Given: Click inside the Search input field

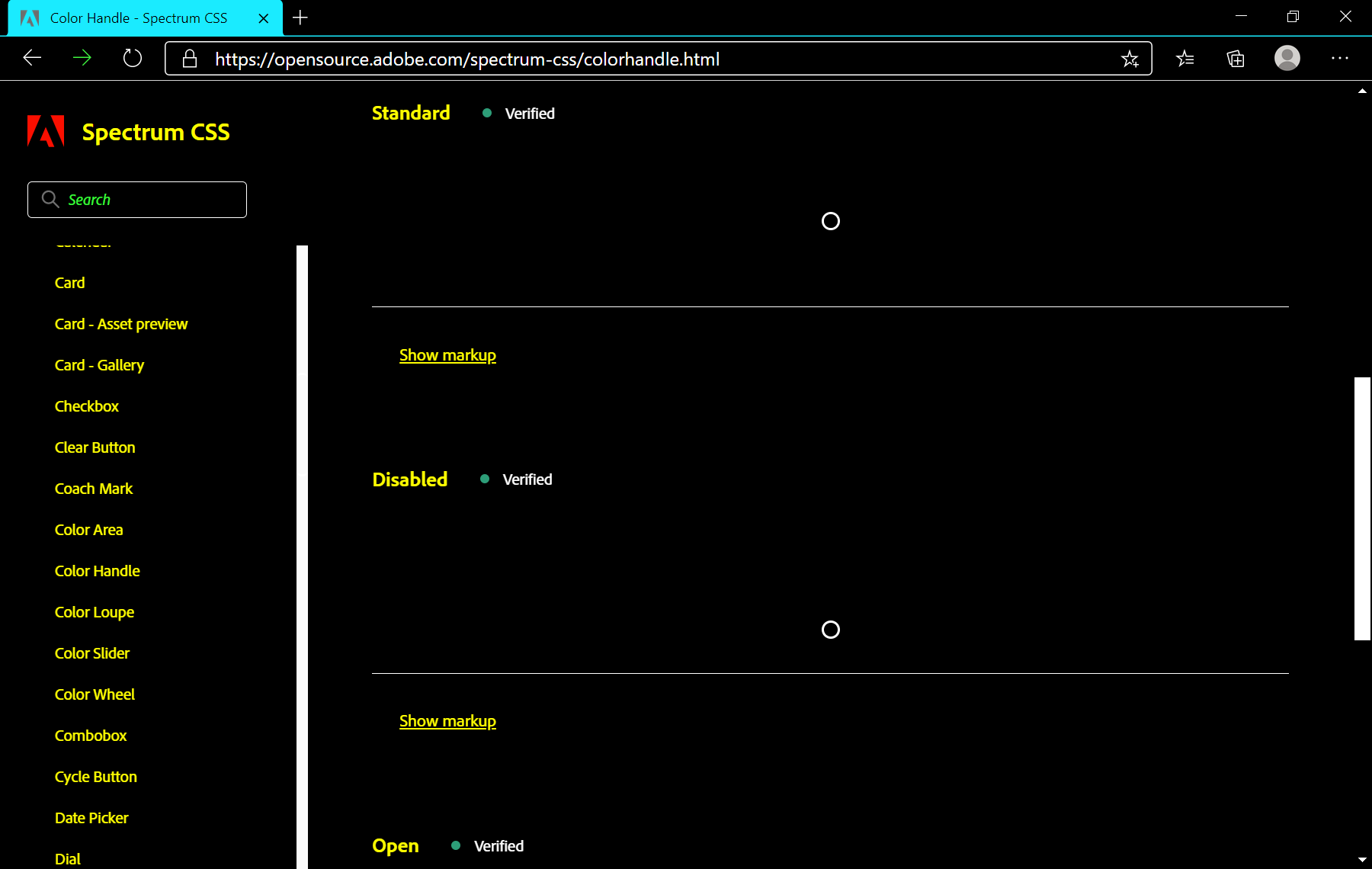Looking at the screenshot, I should [145, 199].
